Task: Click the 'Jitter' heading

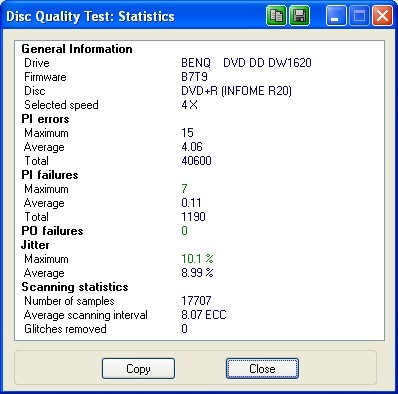Action: pyautogui.click(x=35, y=245)
